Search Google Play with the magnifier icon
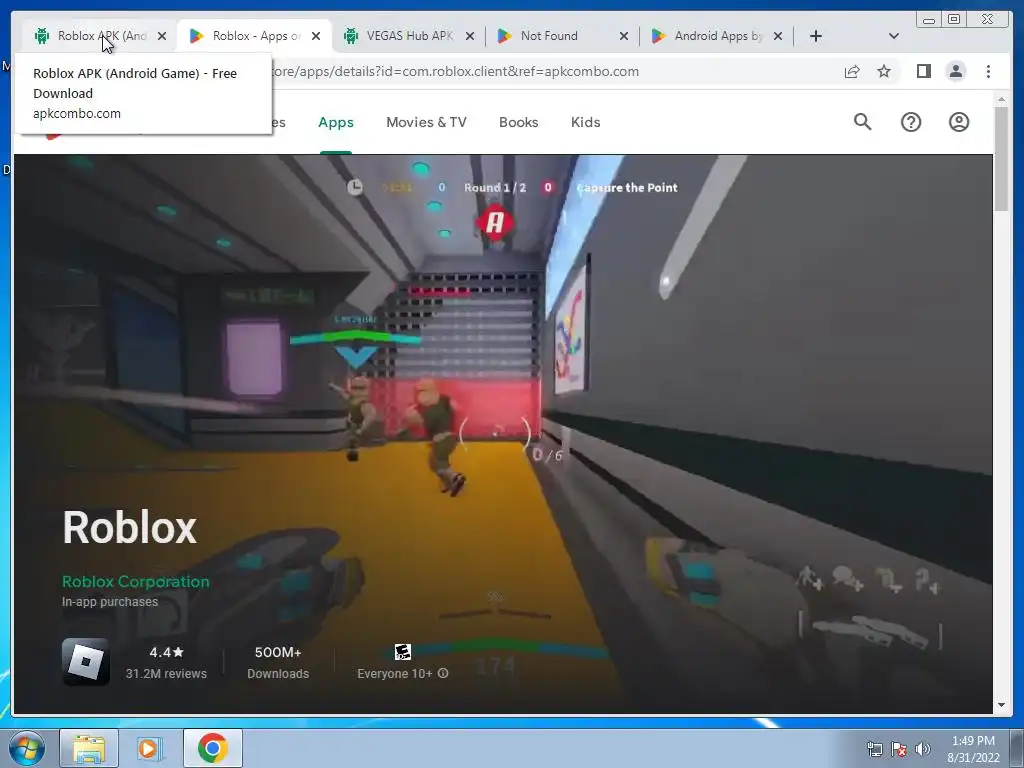 (x=863, y=121)
